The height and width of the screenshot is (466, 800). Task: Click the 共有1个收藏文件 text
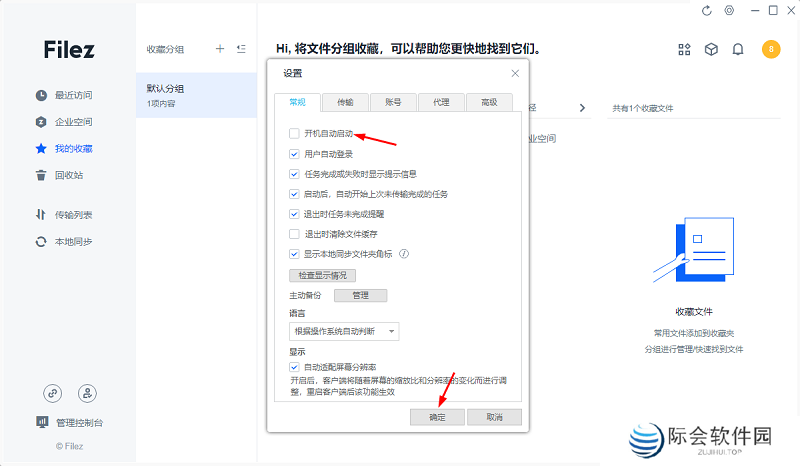click(643, 108)
